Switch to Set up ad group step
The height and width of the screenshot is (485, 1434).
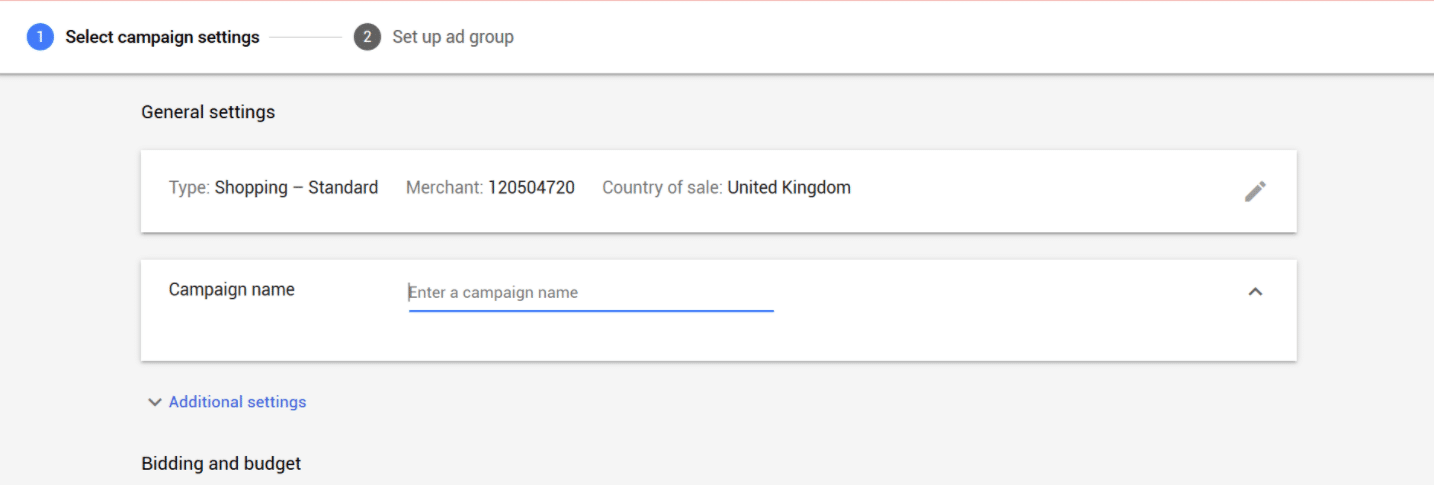(x=452, y=37)
